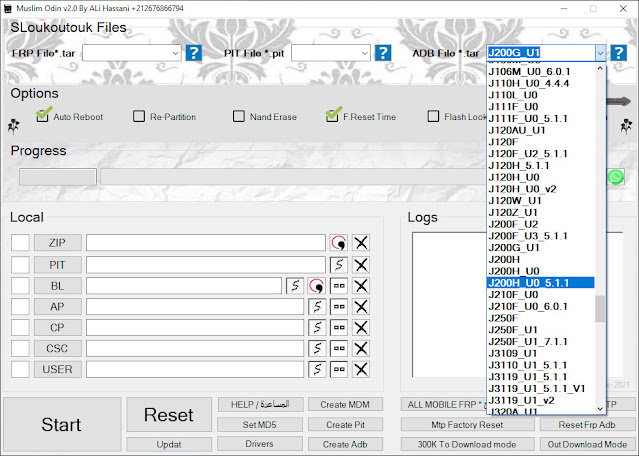The image size is (639, 456).
Task: Click the blue help icon beside PIT File
Action: pyautogui.click(x=383, y=53)
